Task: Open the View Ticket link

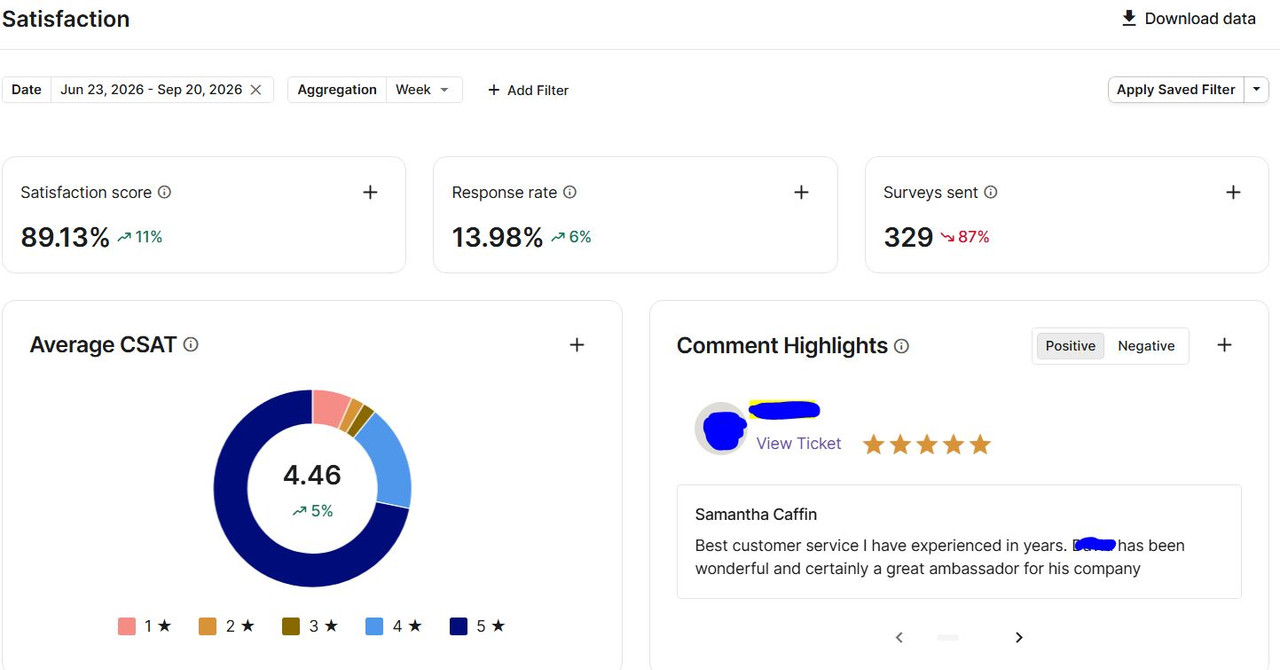Action: [799, 443]
